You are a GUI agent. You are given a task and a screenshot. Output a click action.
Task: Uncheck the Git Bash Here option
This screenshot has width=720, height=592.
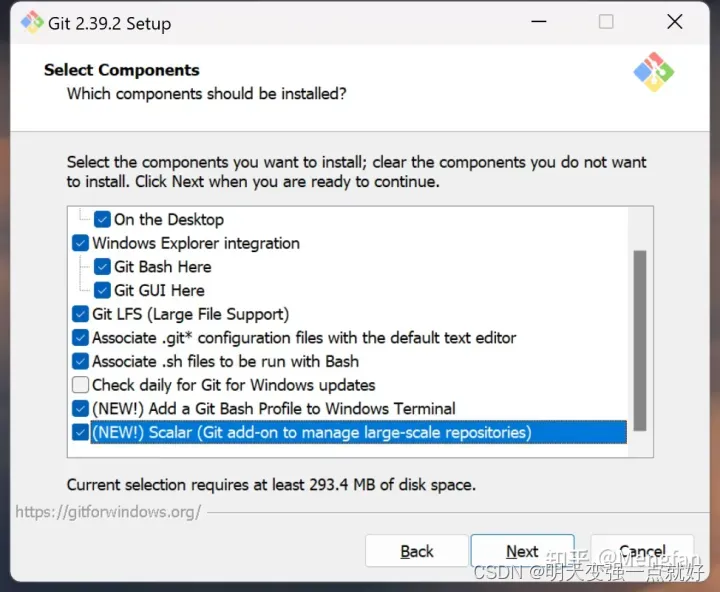[x=102, y=267]
